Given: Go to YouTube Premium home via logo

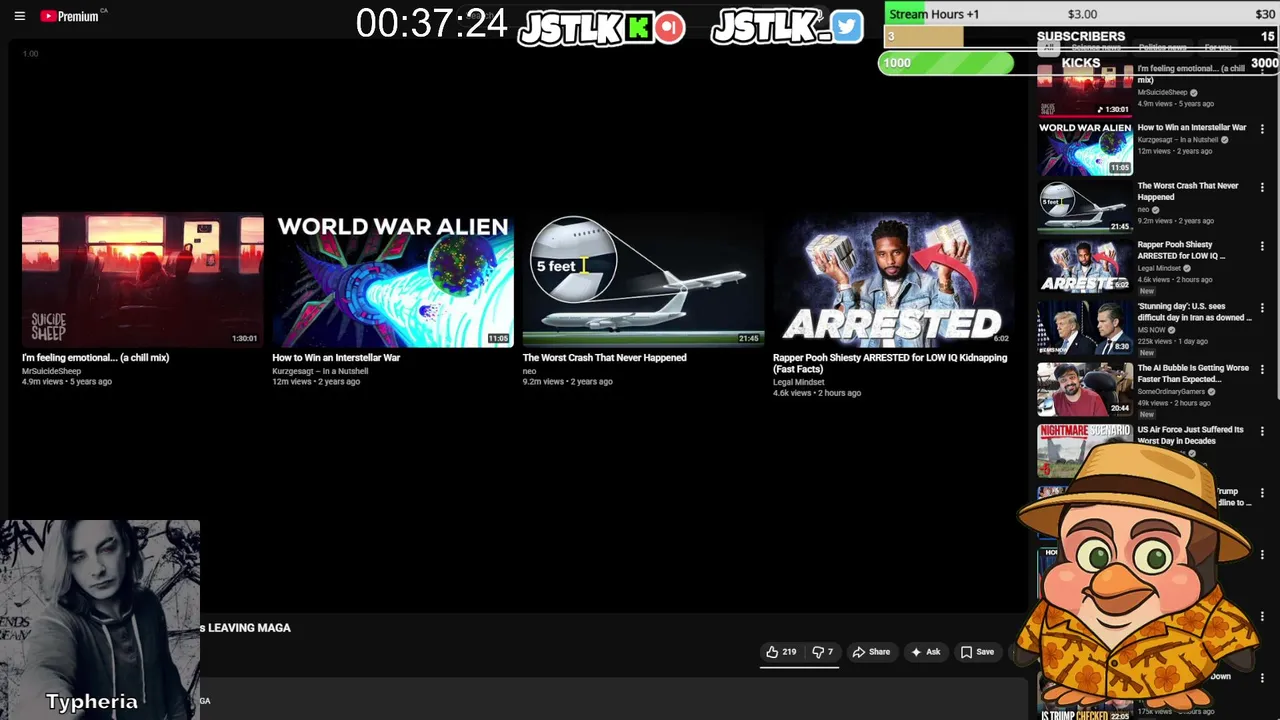Looking at the screenshot, I should (70, 16).
